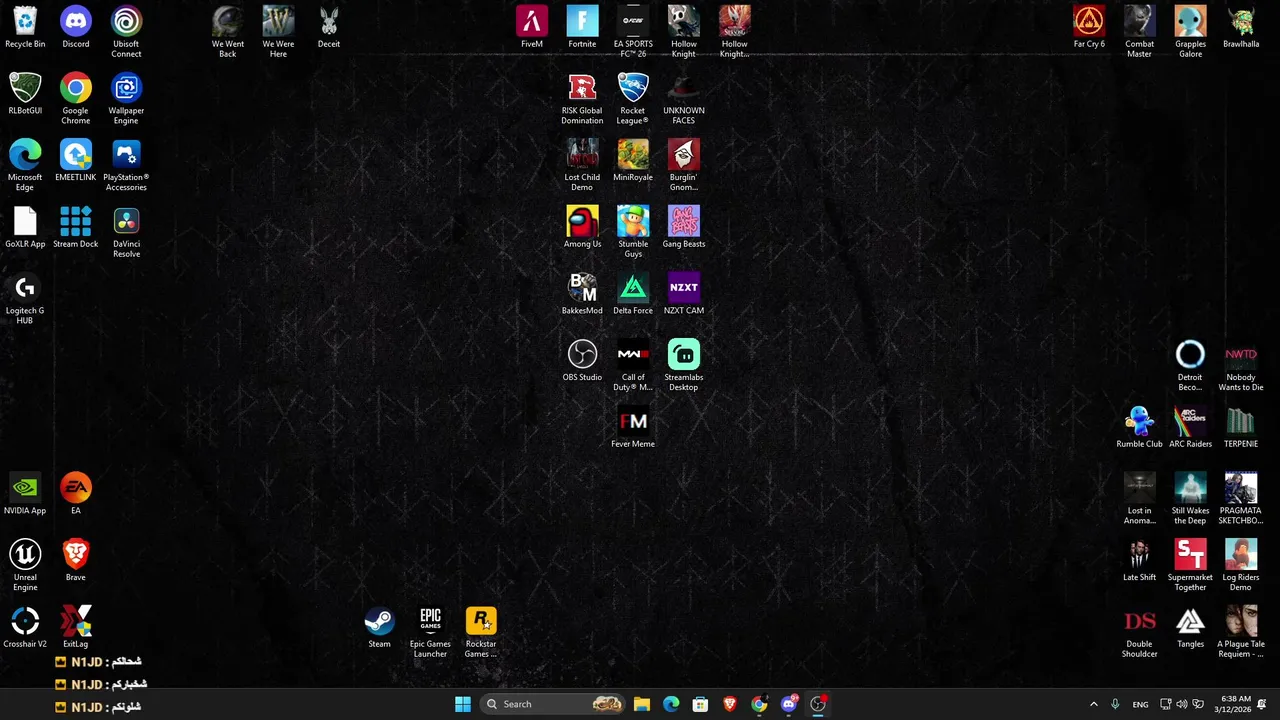Select the Microsoft Edge desktop icon
This screenshot has width=1280, height=720.
point(25,165)
